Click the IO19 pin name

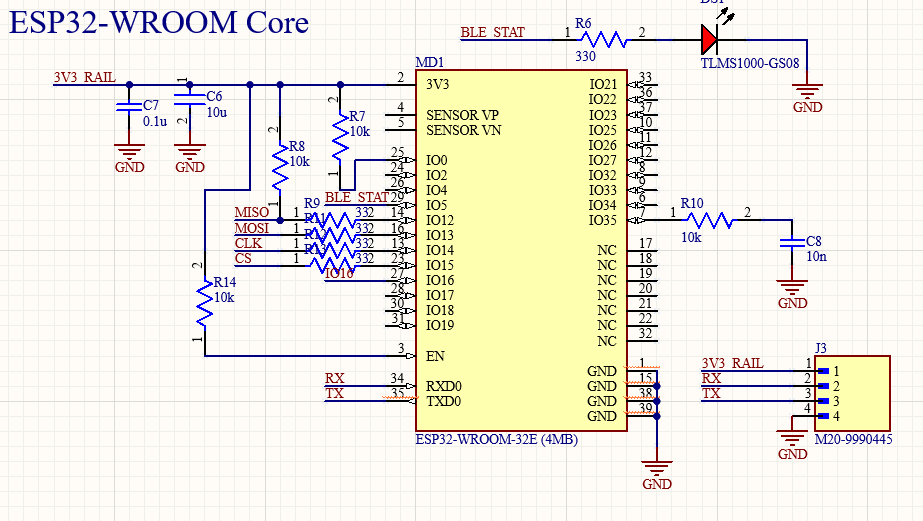tap(440, 325)
